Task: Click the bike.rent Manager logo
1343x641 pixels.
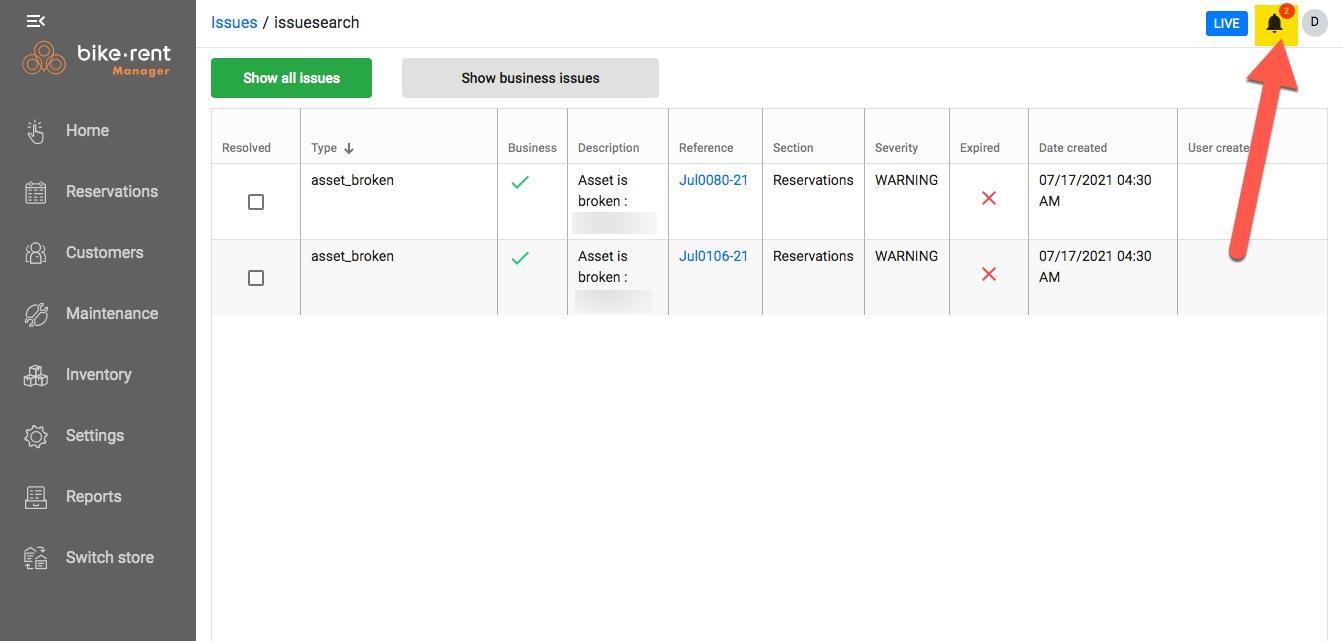Action: coord(96,59)
